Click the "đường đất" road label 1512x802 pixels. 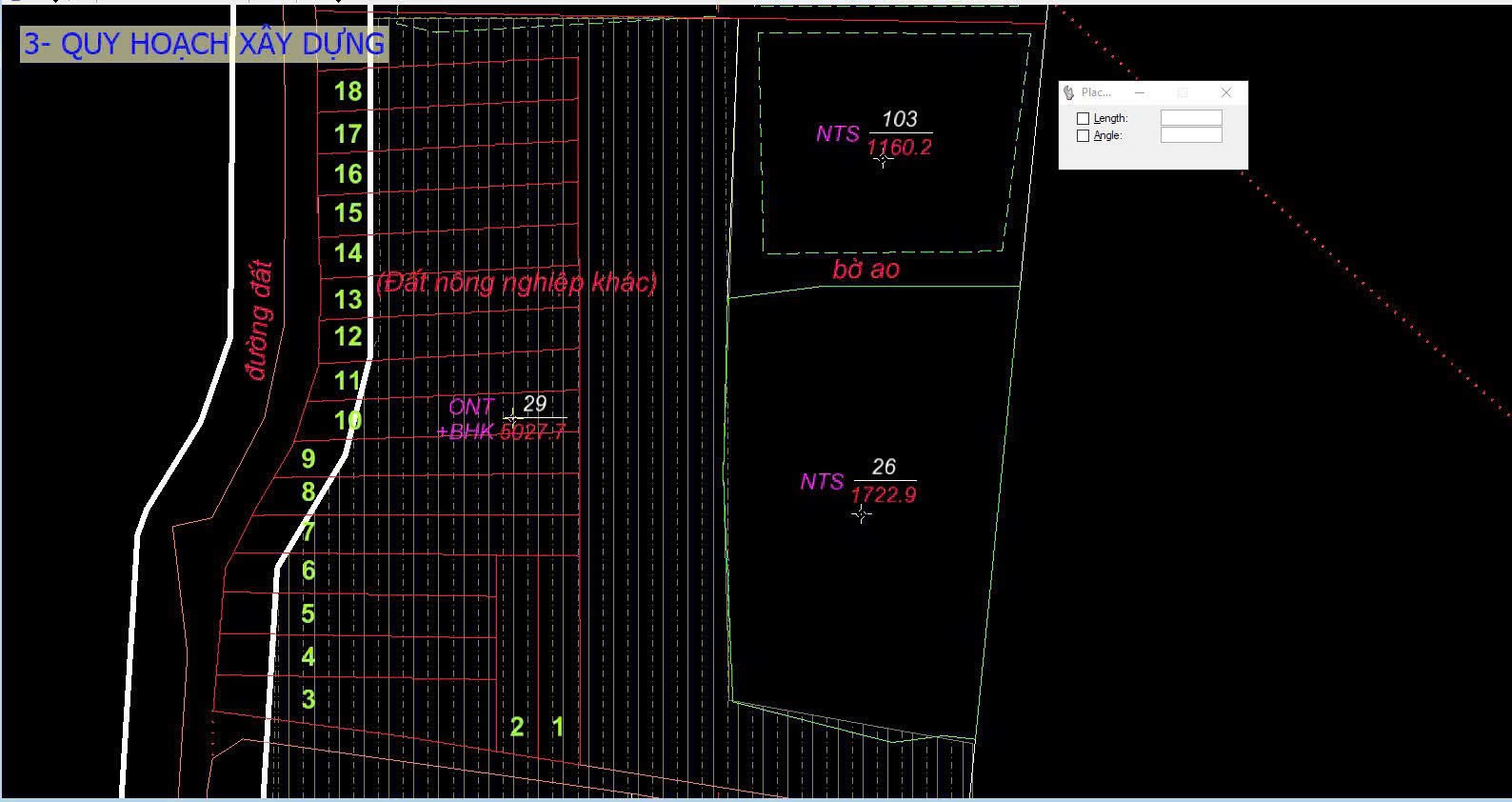258,320
